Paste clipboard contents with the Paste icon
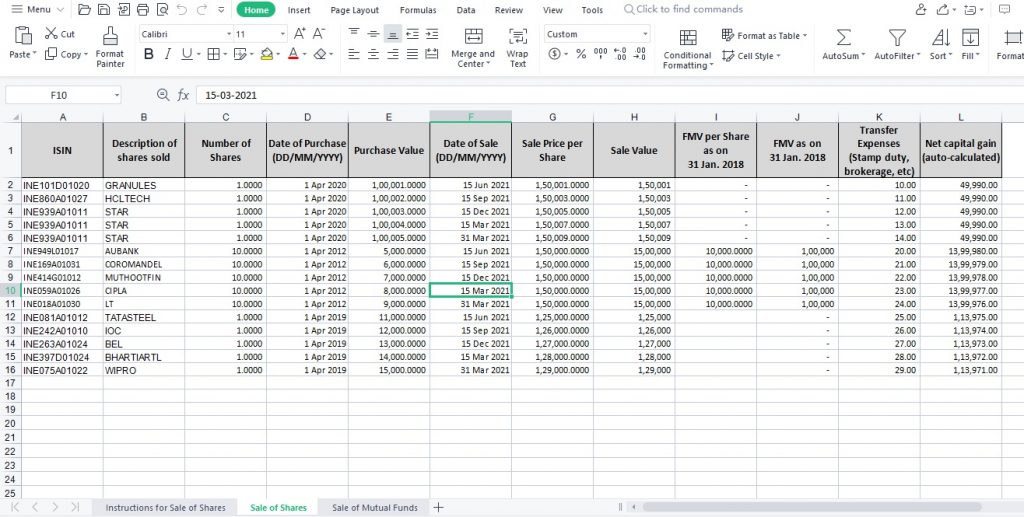Image resolution: width=1024 pixels, height=517 pixels. tap(23, 36)
